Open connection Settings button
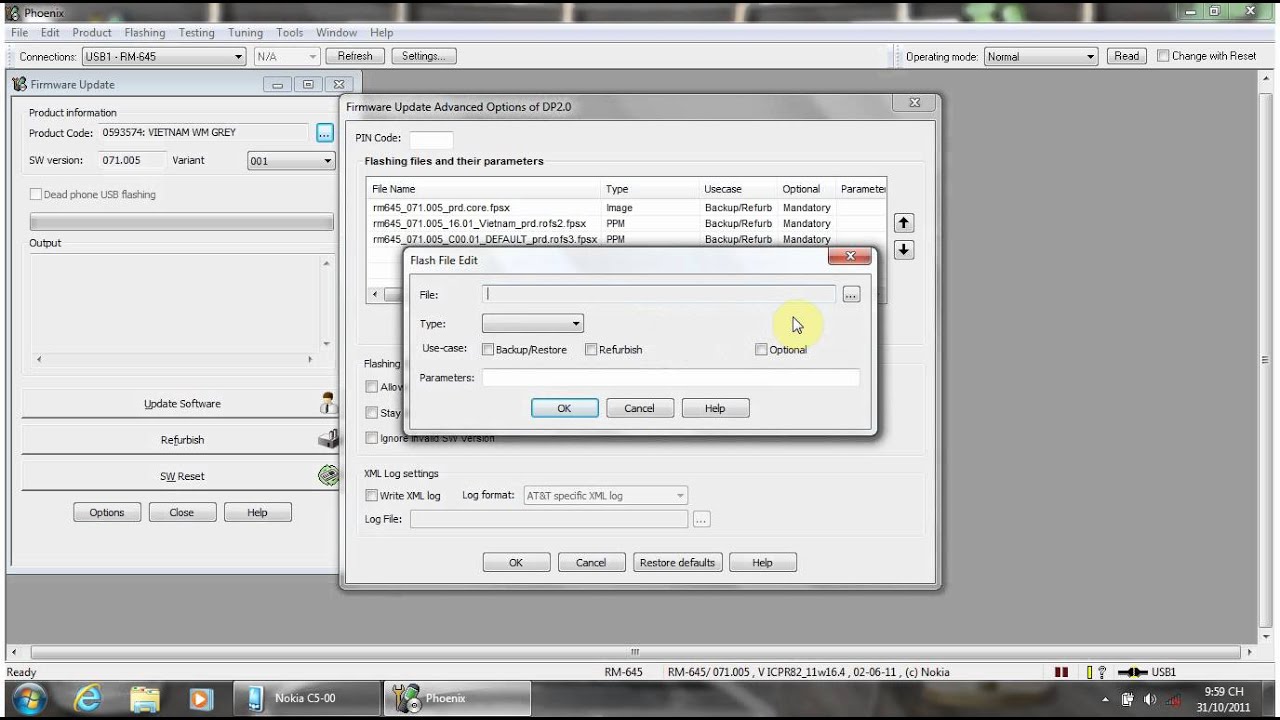This screenshot has height=720, width=1280. coord(424,56)
